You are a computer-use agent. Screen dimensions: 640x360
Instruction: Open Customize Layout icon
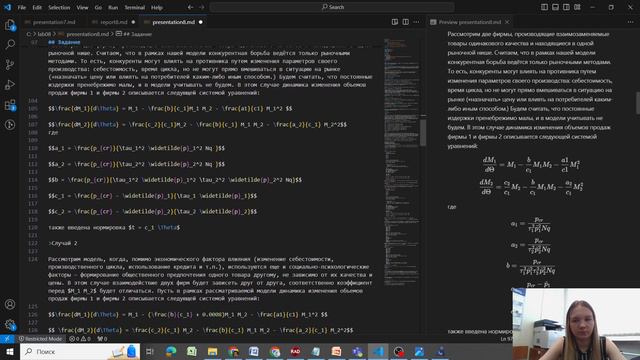577,7
